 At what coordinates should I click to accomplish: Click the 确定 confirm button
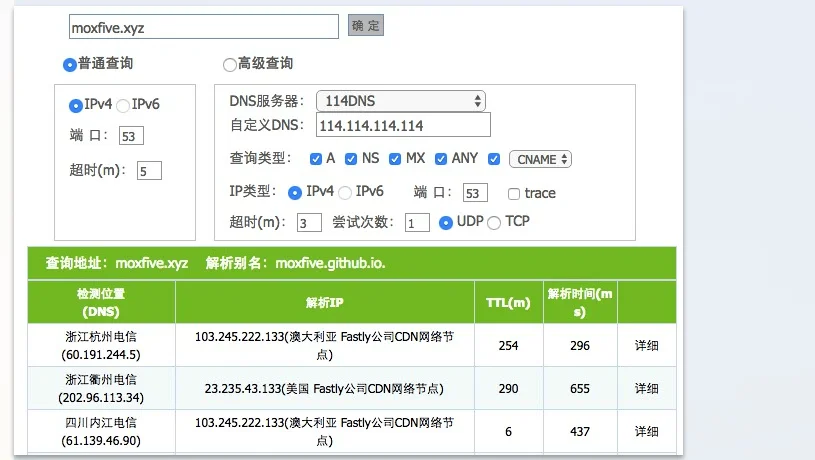[365, 25]
